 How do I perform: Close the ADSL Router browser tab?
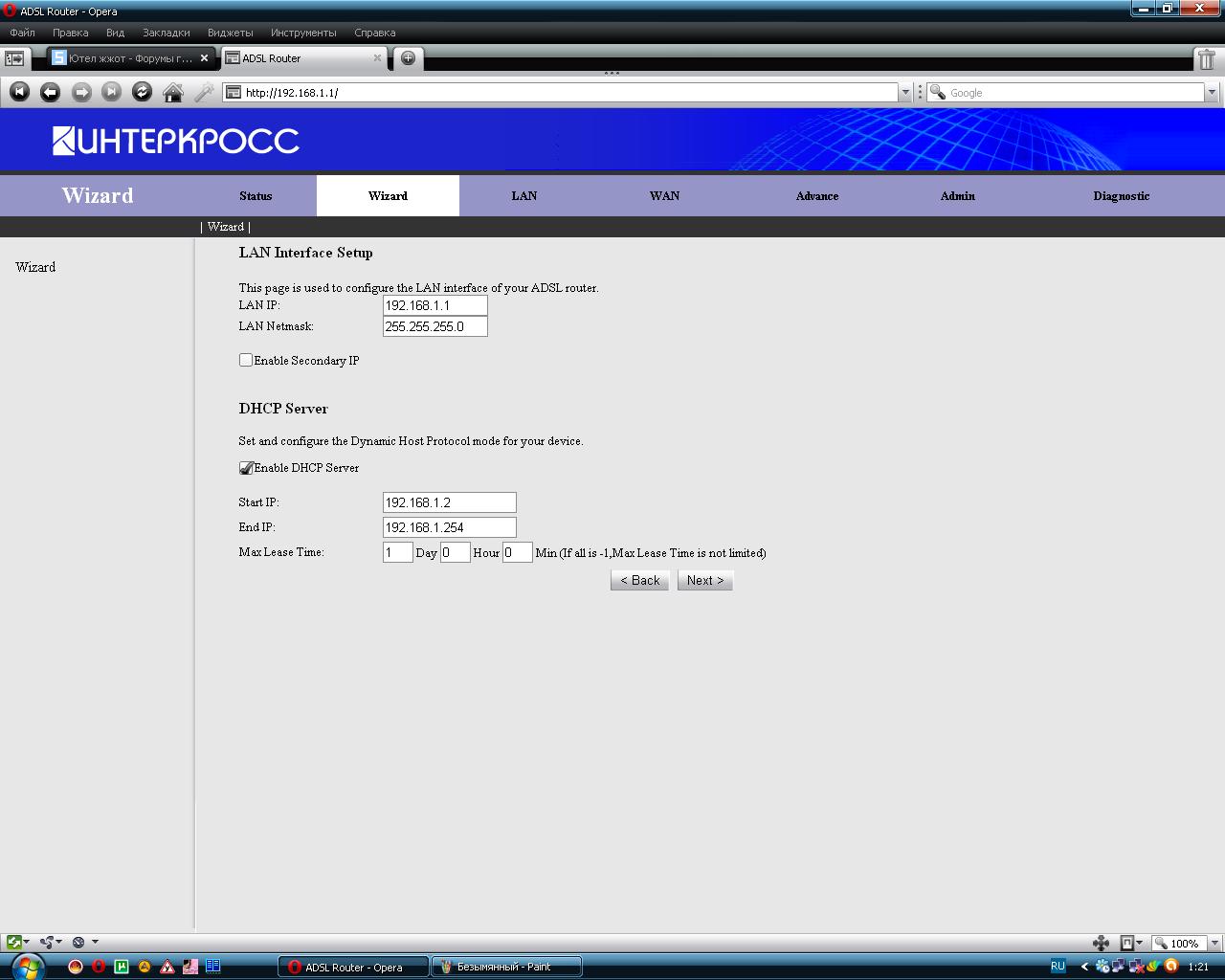(x=377, y=58)
